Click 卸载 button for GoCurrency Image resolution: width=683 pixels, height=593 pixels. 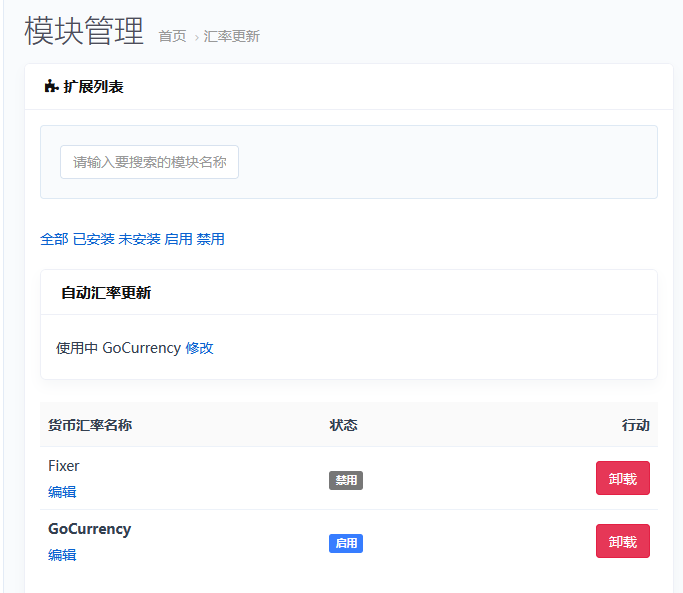tap(622, 541)
